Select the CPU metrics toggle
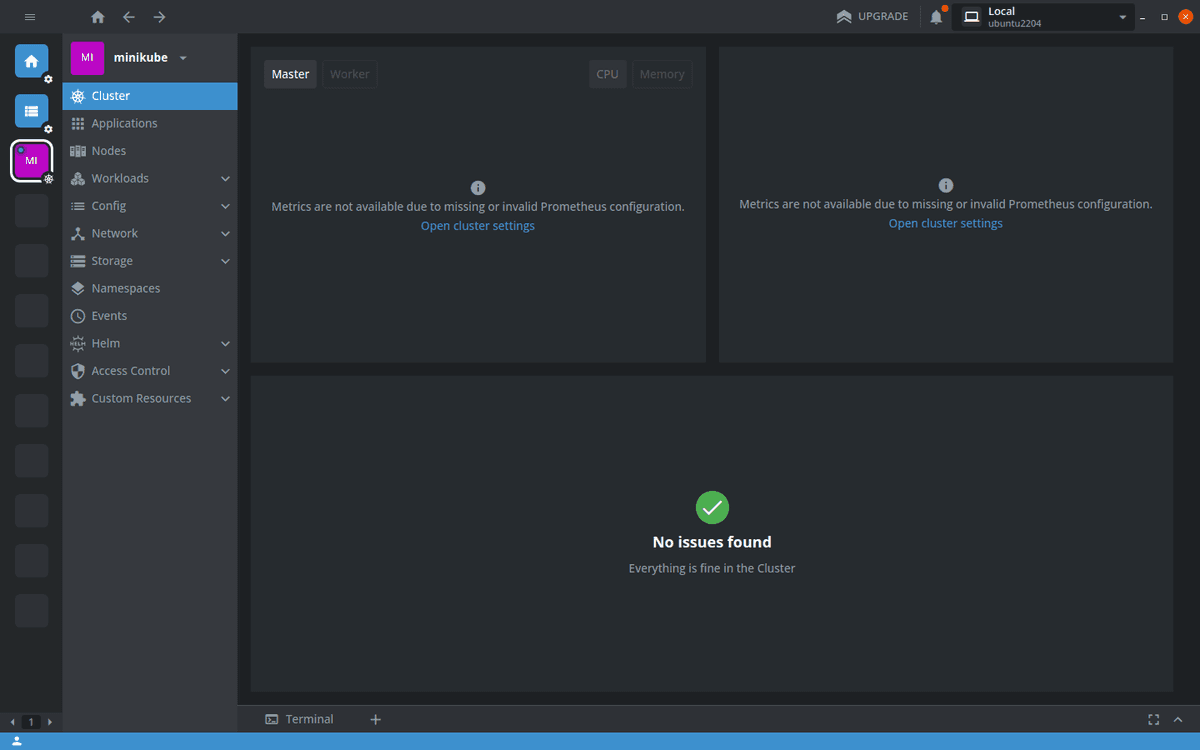 click(x=607, y=74)
